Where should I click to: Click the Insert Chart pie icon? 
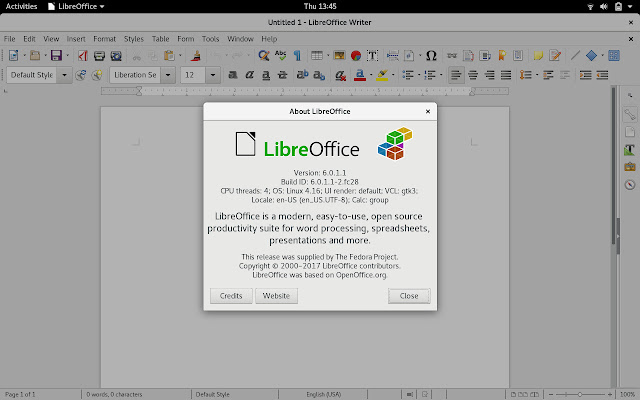pos(356,55)
